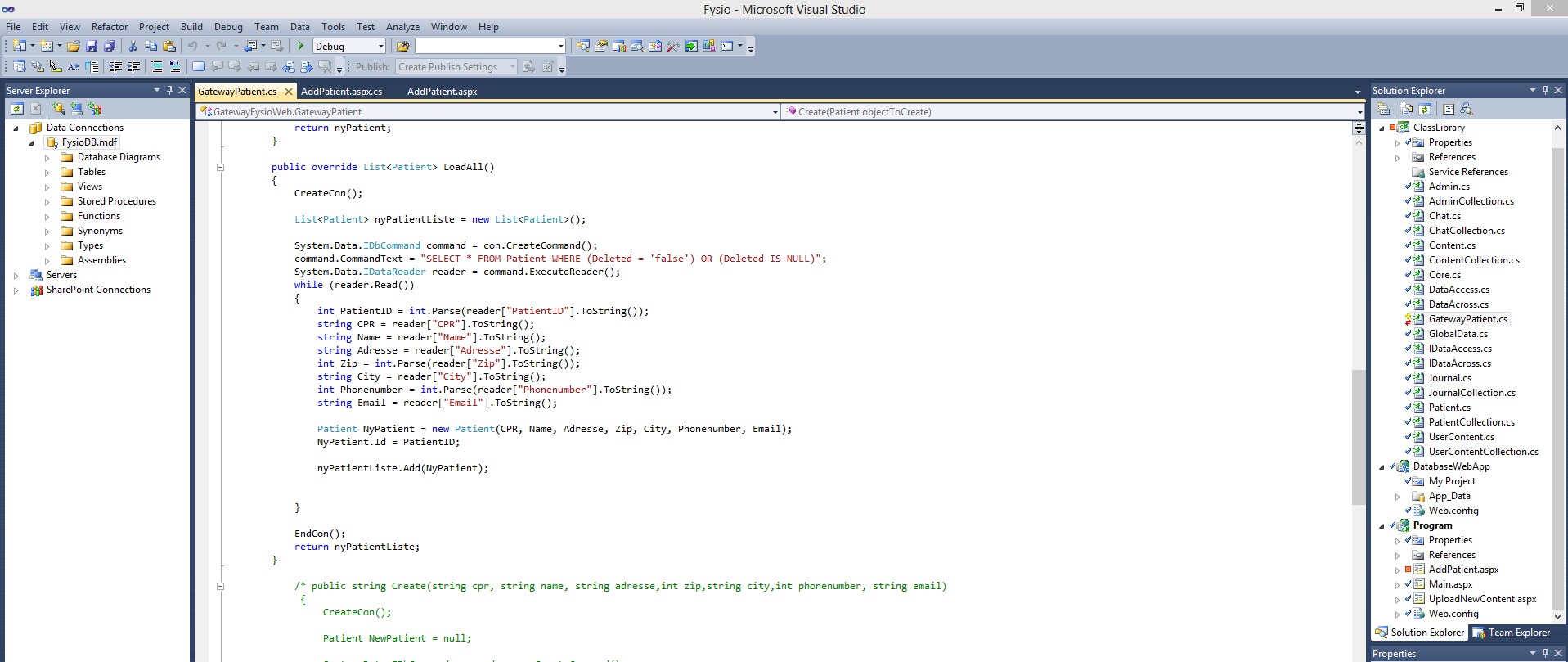Click the Uncomment selected lines icon
The height and width of the screenshot is (662, 1568).
pos(174,67)
